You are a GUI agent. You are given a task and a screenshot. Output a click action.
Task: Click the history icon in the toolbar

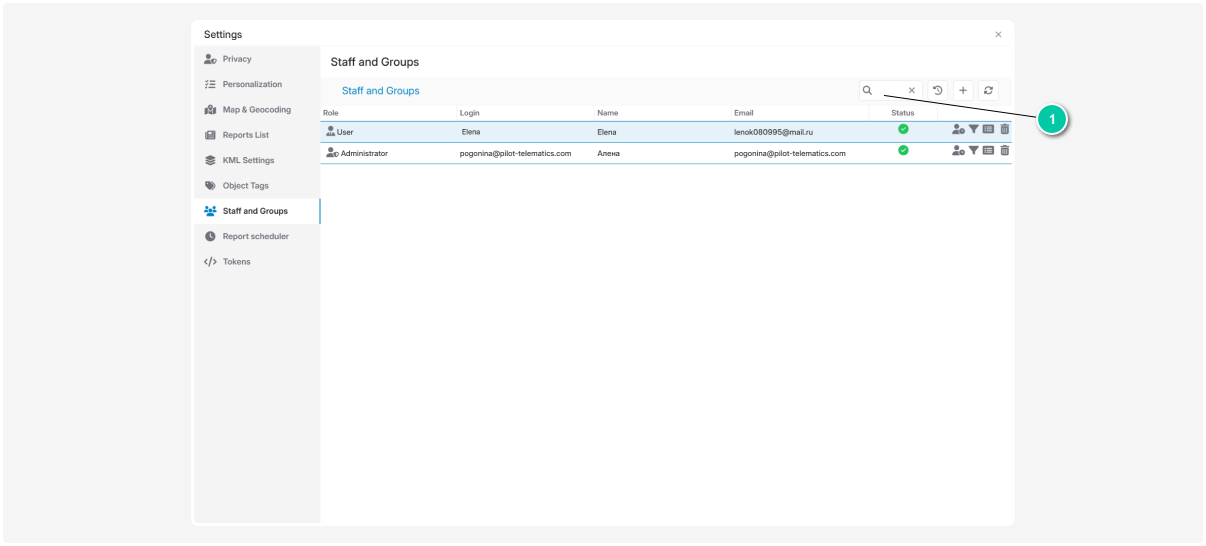point(937,90)
